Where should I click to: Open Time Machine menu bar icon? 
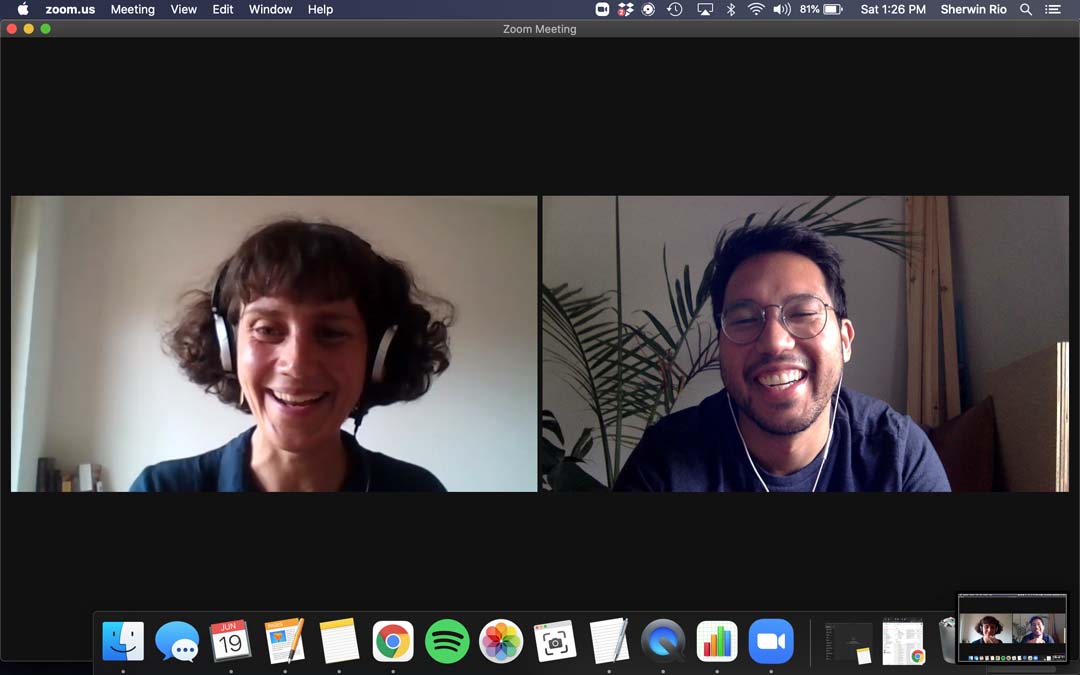[x=675, y=9]
